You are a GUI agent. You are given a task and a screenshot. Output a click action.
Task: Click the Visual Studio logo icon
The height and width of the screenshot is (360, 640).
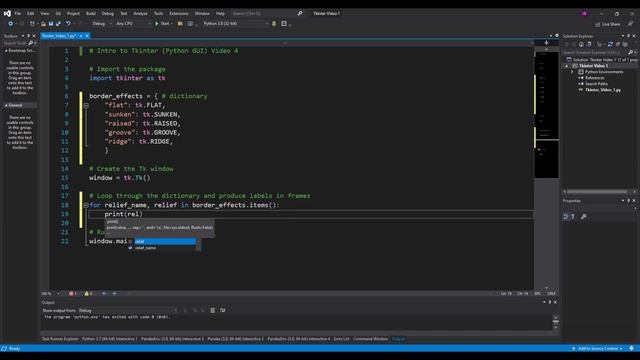click(x=7, y=13)
